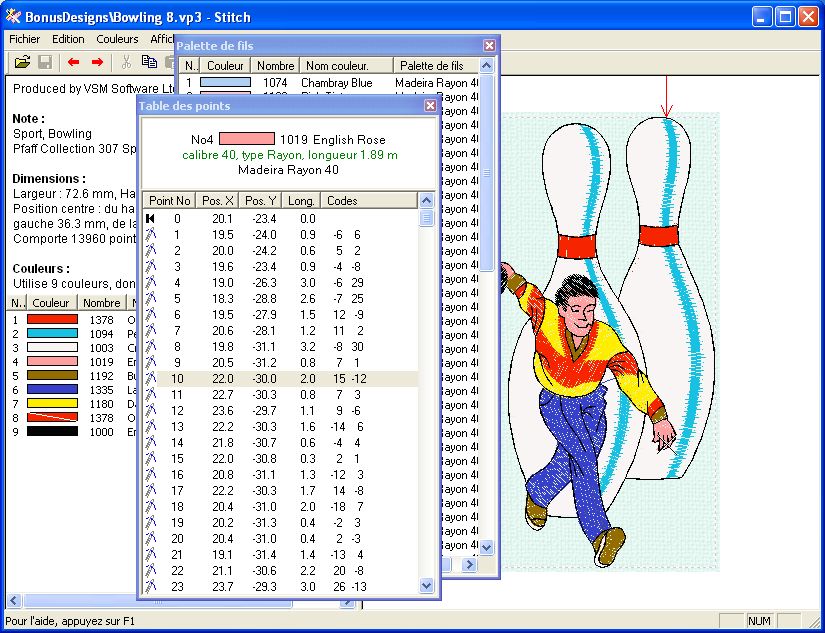Image resolution: width=825 pixels, height=633 pixels.
Task: Close the Table des points window
Action: click(430, 106)
